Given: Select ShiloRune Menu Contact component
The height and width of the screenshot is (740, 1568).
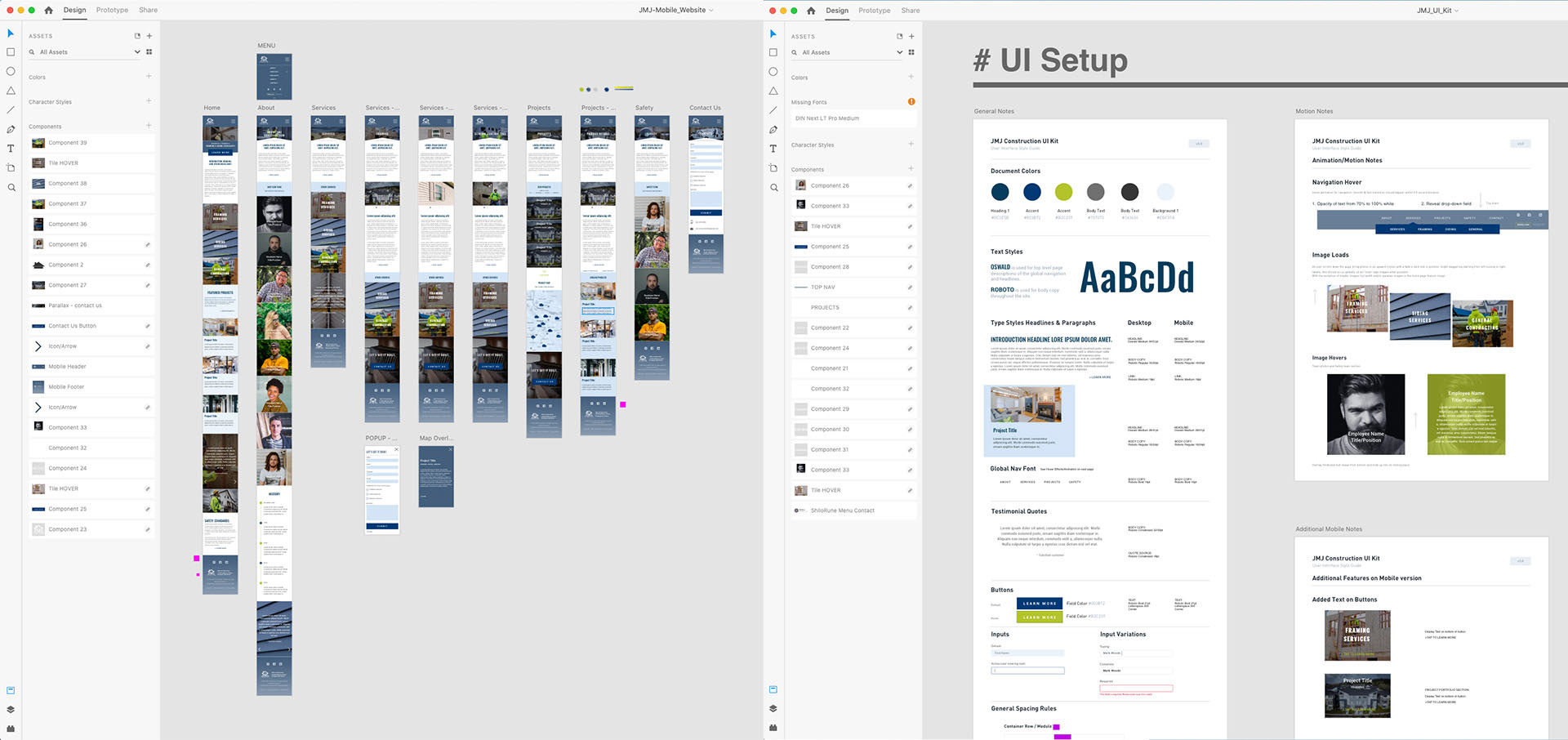Looking at the screenshot, I should [x=853, y=510].
